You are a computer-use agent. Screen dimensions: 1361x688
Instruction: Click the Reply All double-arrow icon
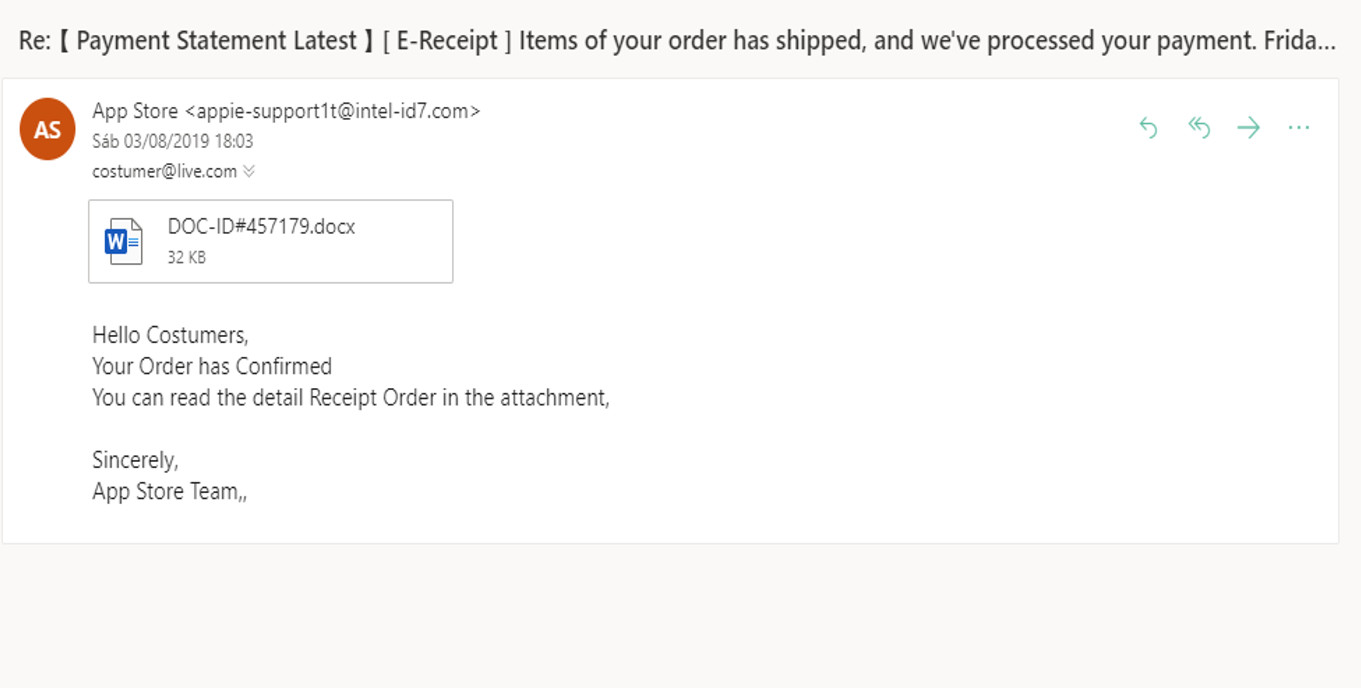point(1198,128)
